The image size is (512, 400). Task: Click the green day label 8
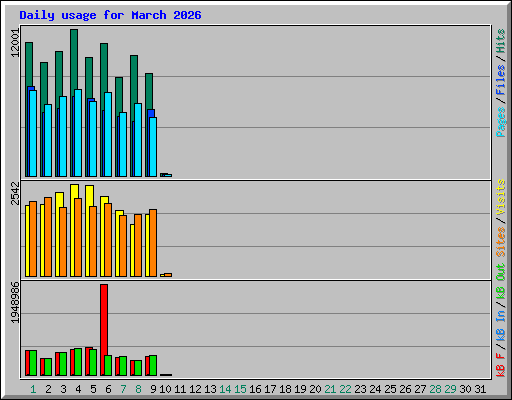pyautogui.click(x=138, y=389)
